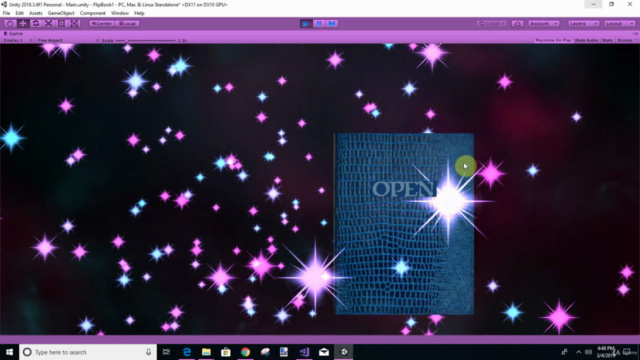
Task: Open the File menu
Action: coord(6,13)
